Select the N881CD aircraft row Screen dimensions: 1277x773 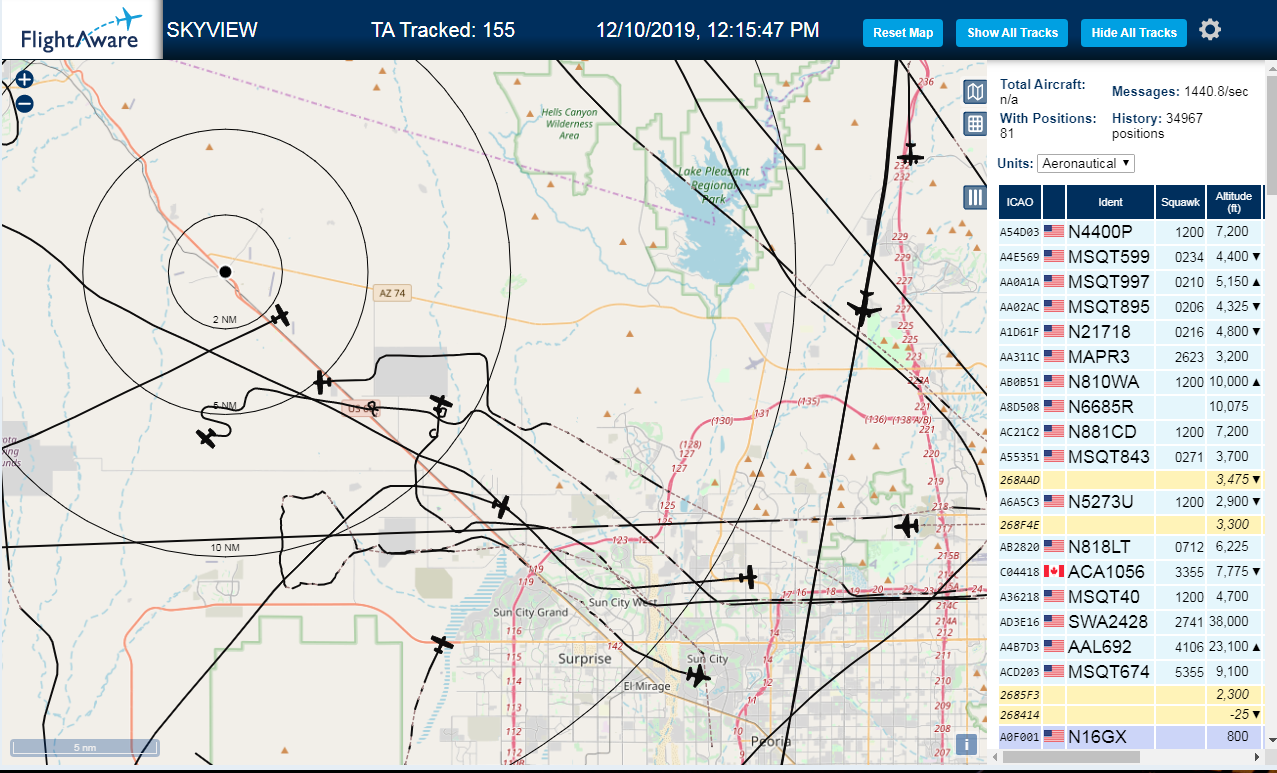tap(1130, 431)
